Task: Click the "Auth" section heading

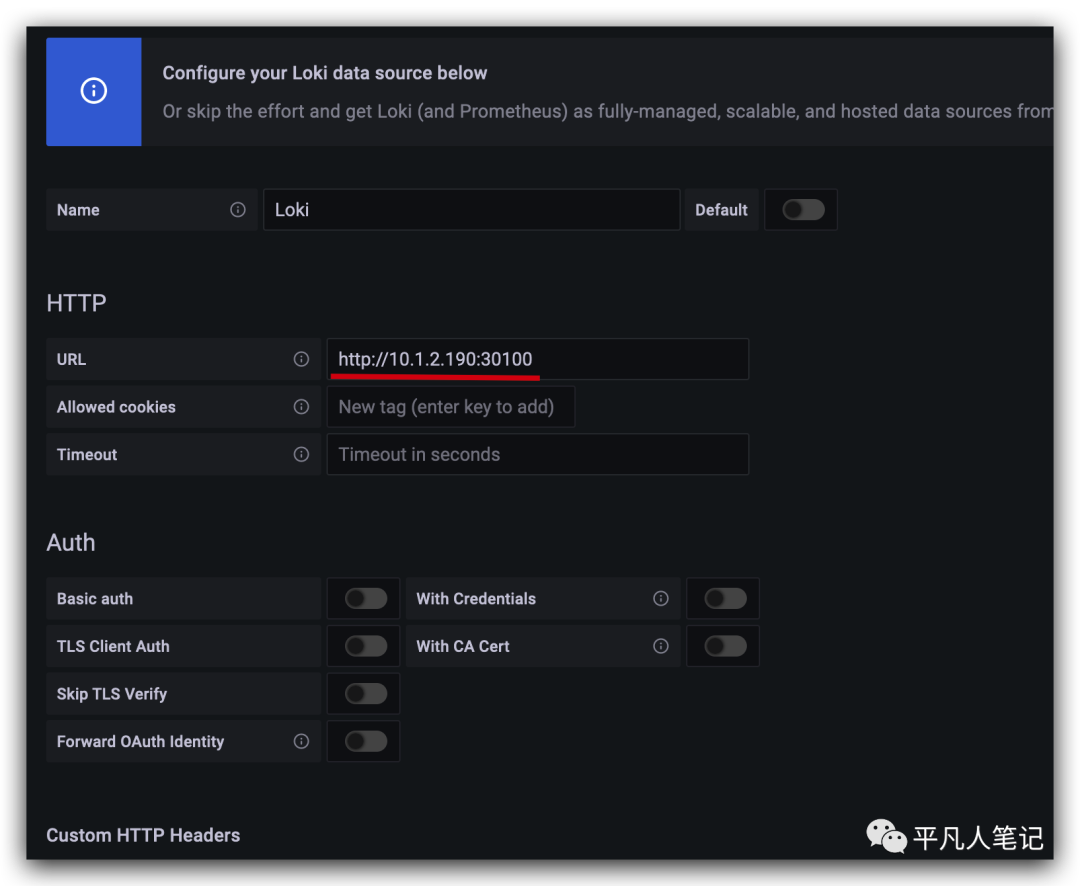Action: coord(71,543)
